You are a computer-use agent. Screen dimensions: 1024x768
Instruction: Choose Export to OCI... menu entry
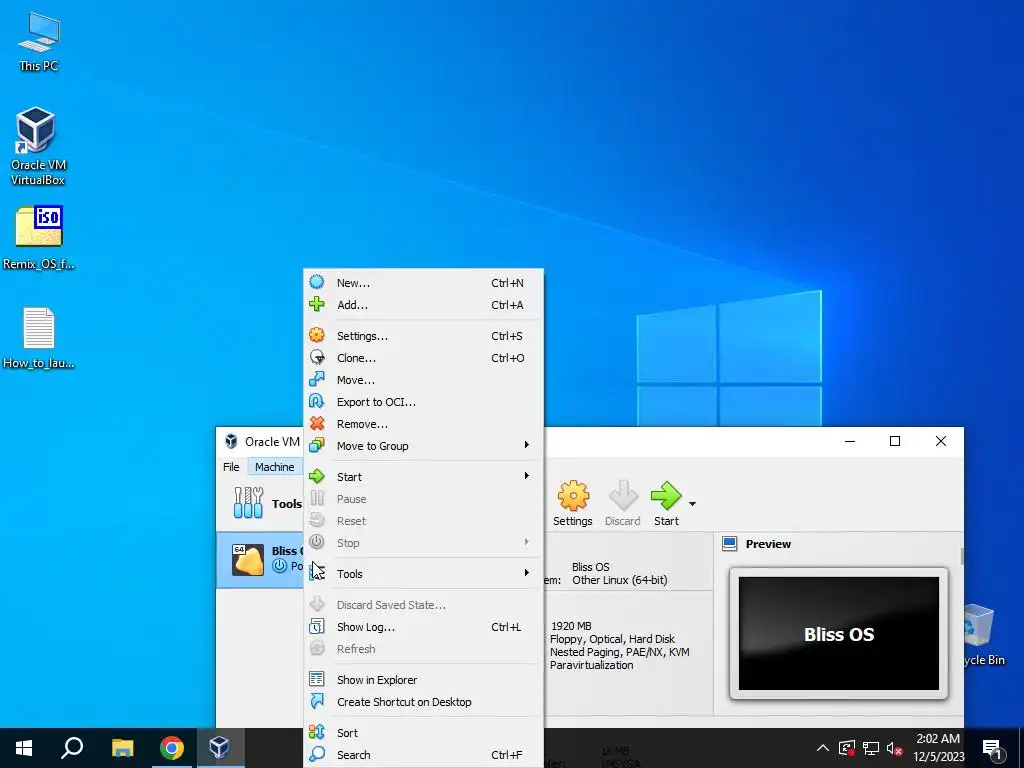pyautogui.click(x=423, y=402)
